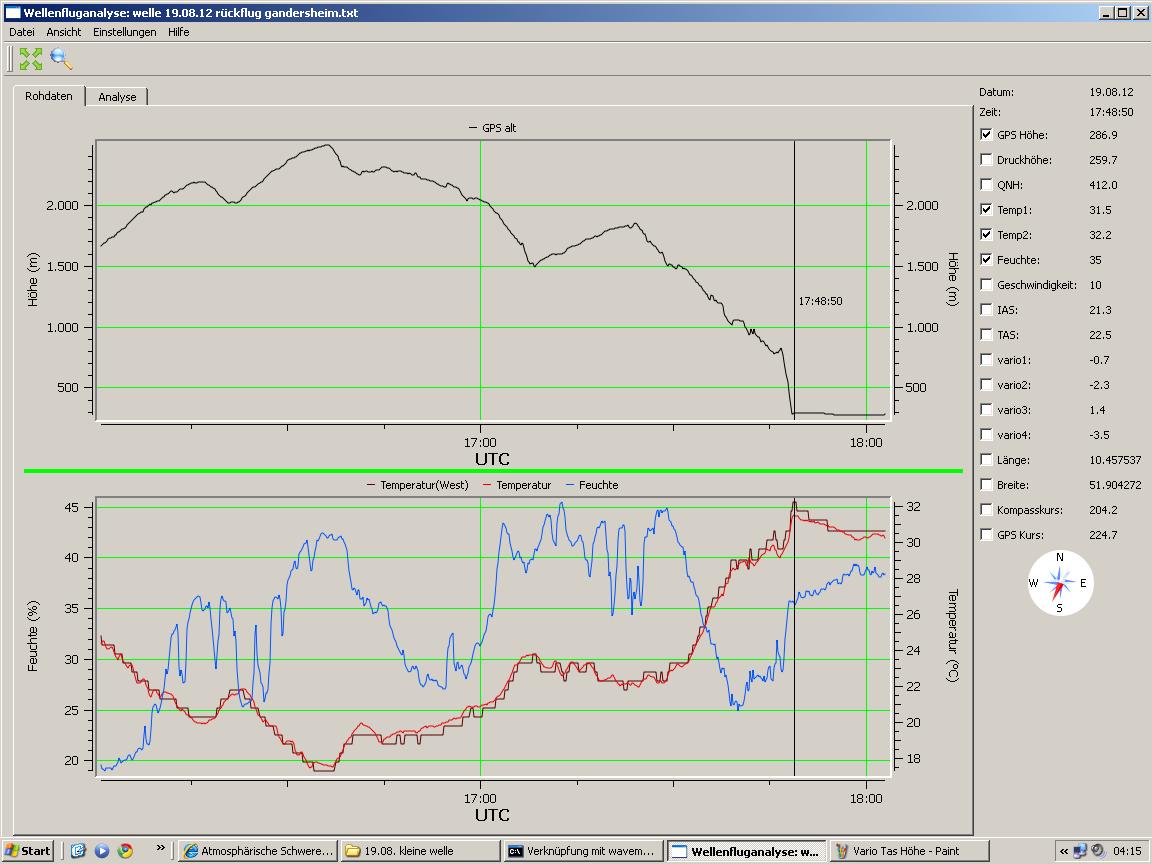Switch to the Analyse tab
Screen dimensions: 1152x864
coord(117,97)
